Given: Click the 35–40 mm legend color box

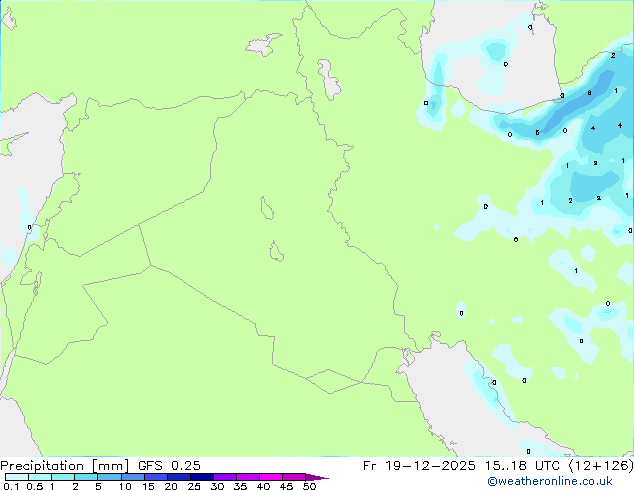Looking at the screenshot, I should [x=248, y=477].
